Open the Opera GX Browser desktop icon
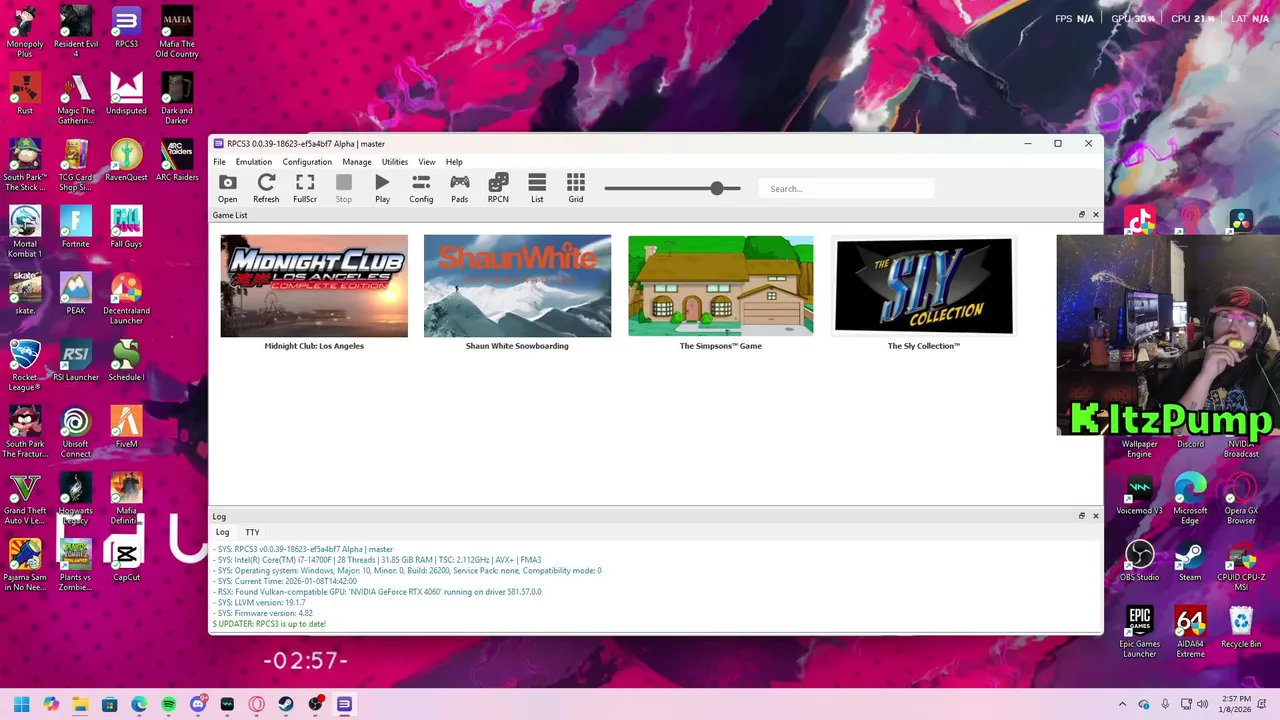Image resolution: width=1280 pixels, height=720 pixels. tap(1241, 498)
